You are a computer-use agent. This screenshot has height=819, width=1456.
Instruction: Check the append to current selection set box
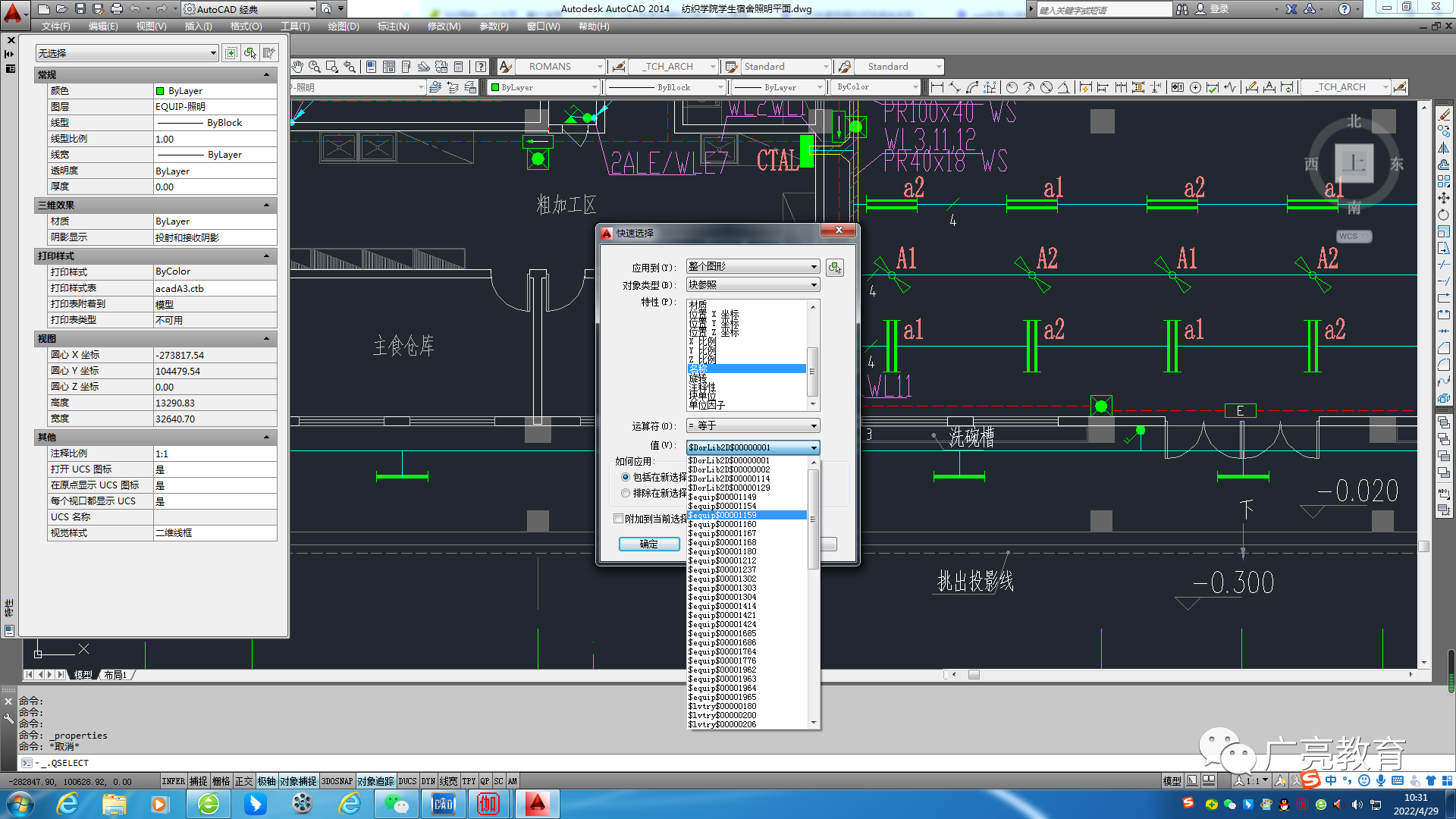click(618, 519)
